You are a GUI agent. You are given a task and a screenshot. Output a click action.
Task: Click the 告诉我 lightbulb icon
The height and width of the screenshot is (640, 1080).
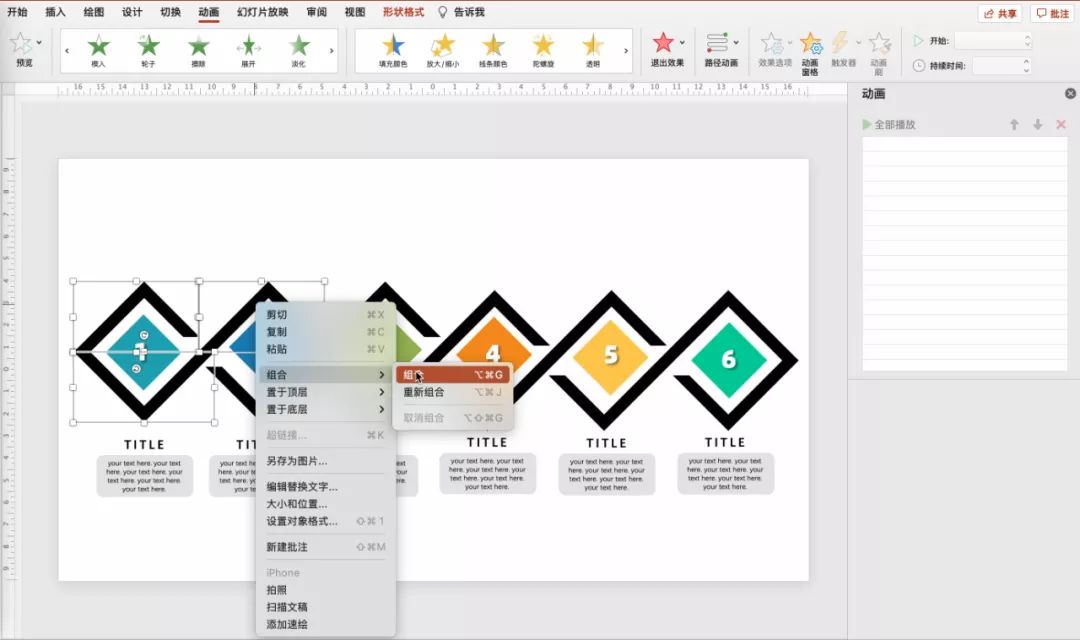(x=442, y=12)
